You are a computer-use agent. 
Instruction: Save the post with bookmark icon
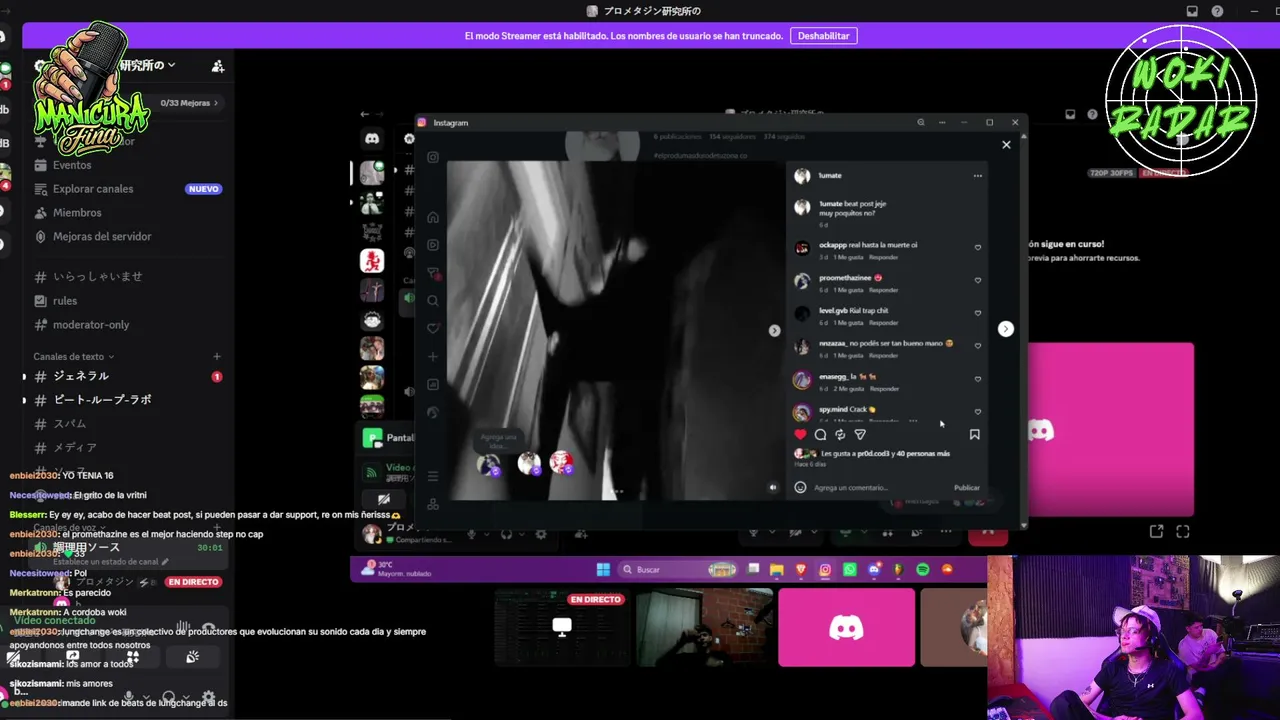[x=975, y=434]
